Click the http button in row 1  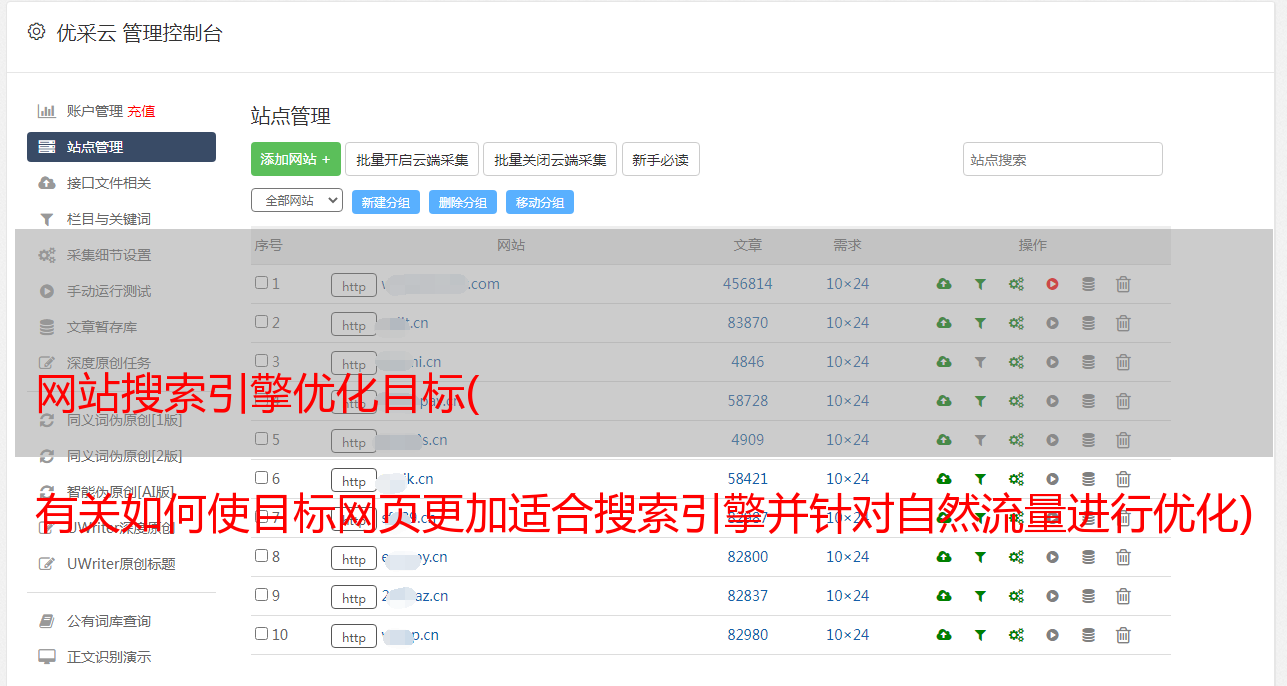(x=354, y=286)
